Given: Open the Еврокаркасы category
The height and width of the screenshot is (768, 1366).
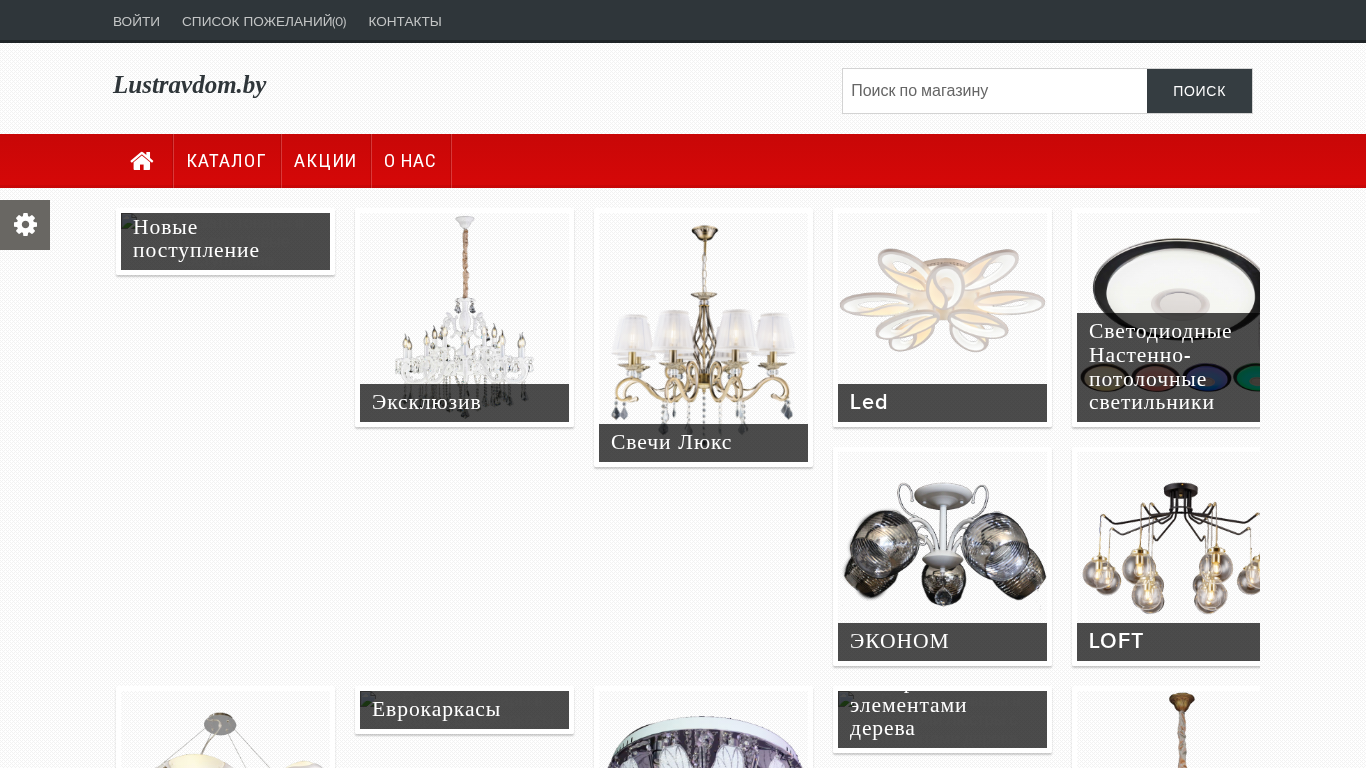Looking at the screenshot, I should point(464,710).
